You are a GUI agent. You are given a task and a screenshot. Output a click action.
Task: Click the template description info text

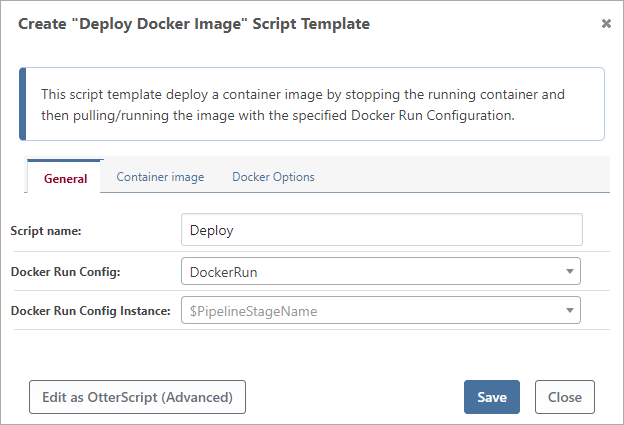303,105
